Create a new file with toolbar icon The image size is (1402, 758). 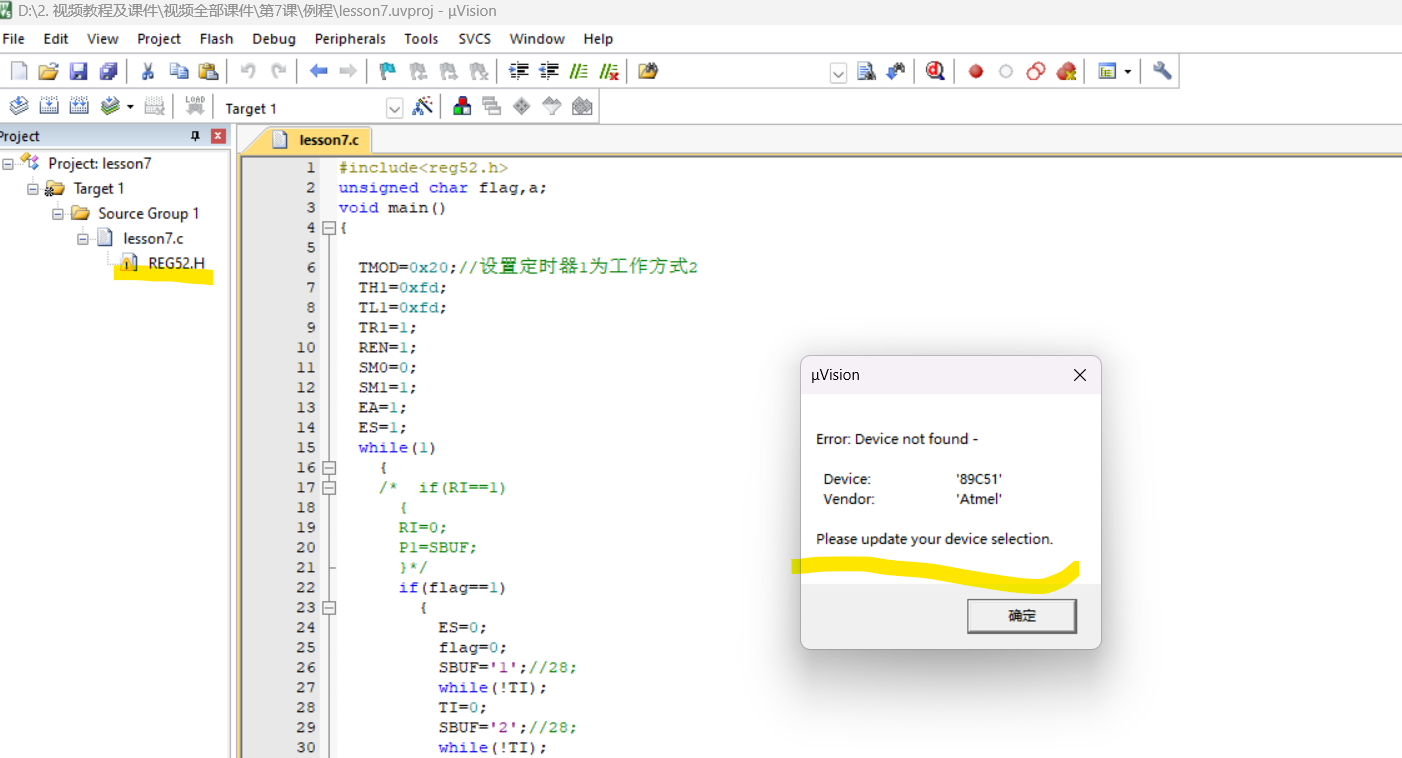click(x=19, y=71)
